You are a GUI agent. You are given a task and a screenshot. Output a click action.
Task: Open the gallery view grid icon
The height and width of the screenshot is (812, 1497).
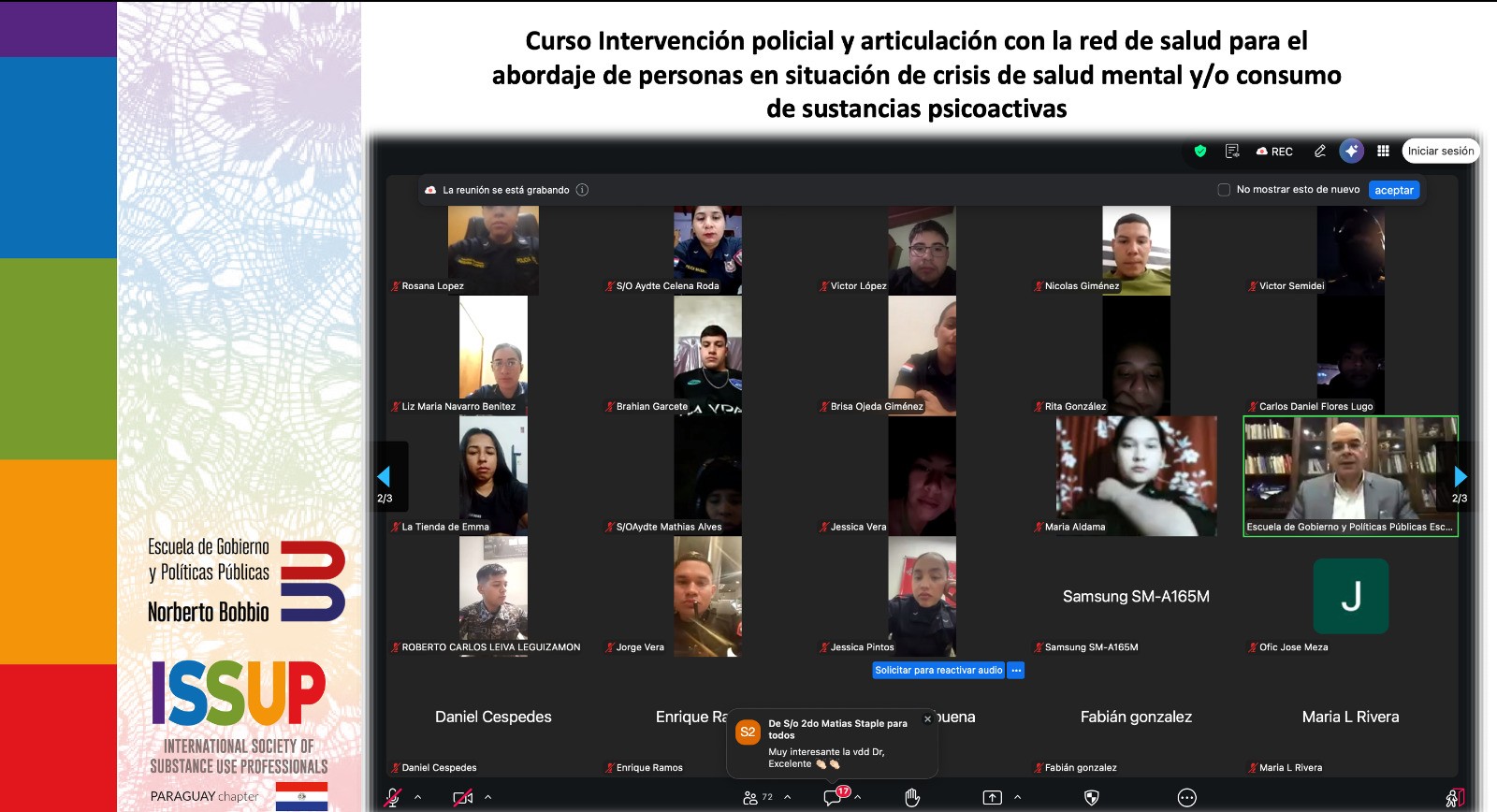coord(1383,151)
